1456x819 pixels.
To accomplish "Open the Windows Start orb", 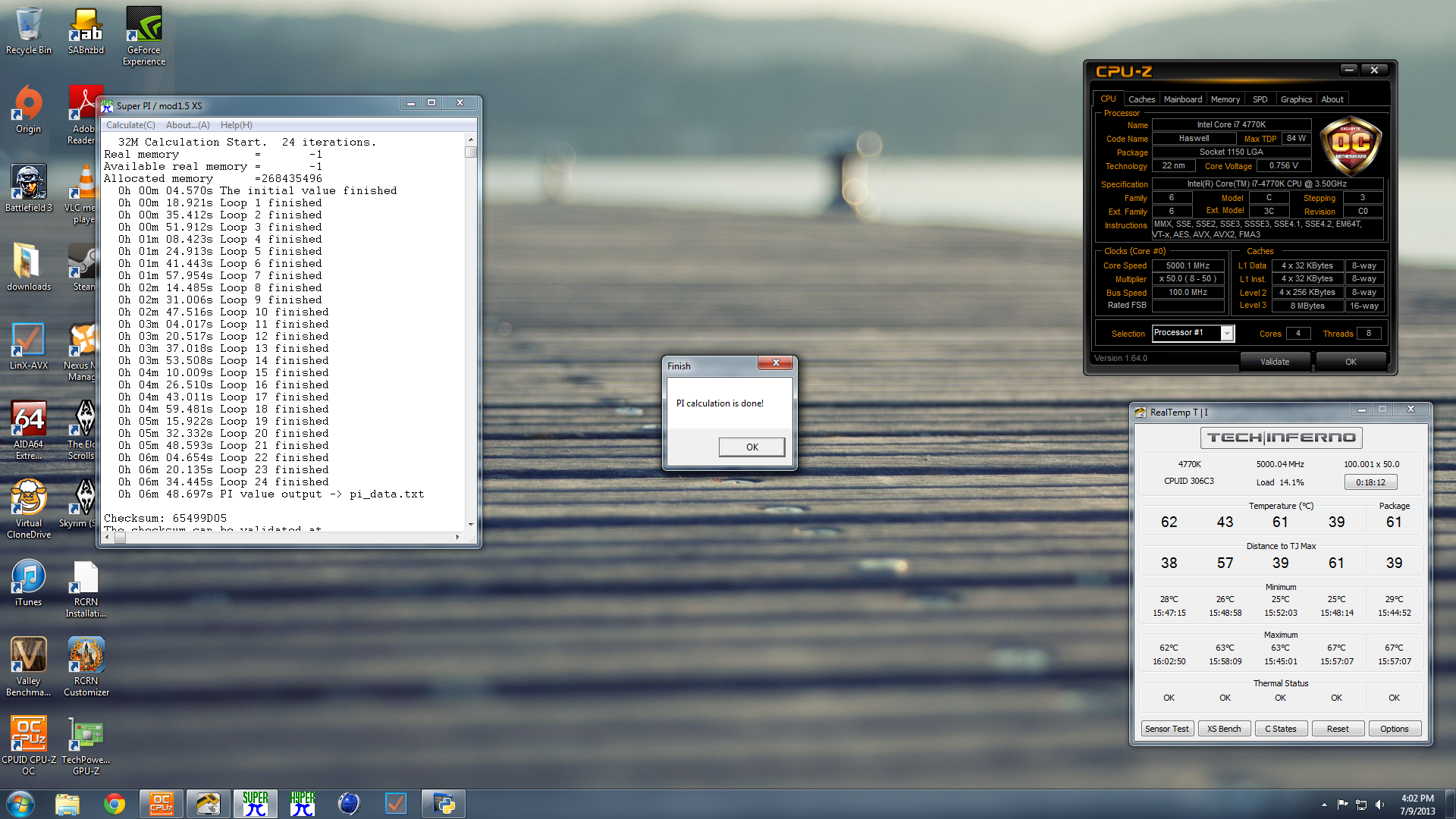I will pos(20,804).
